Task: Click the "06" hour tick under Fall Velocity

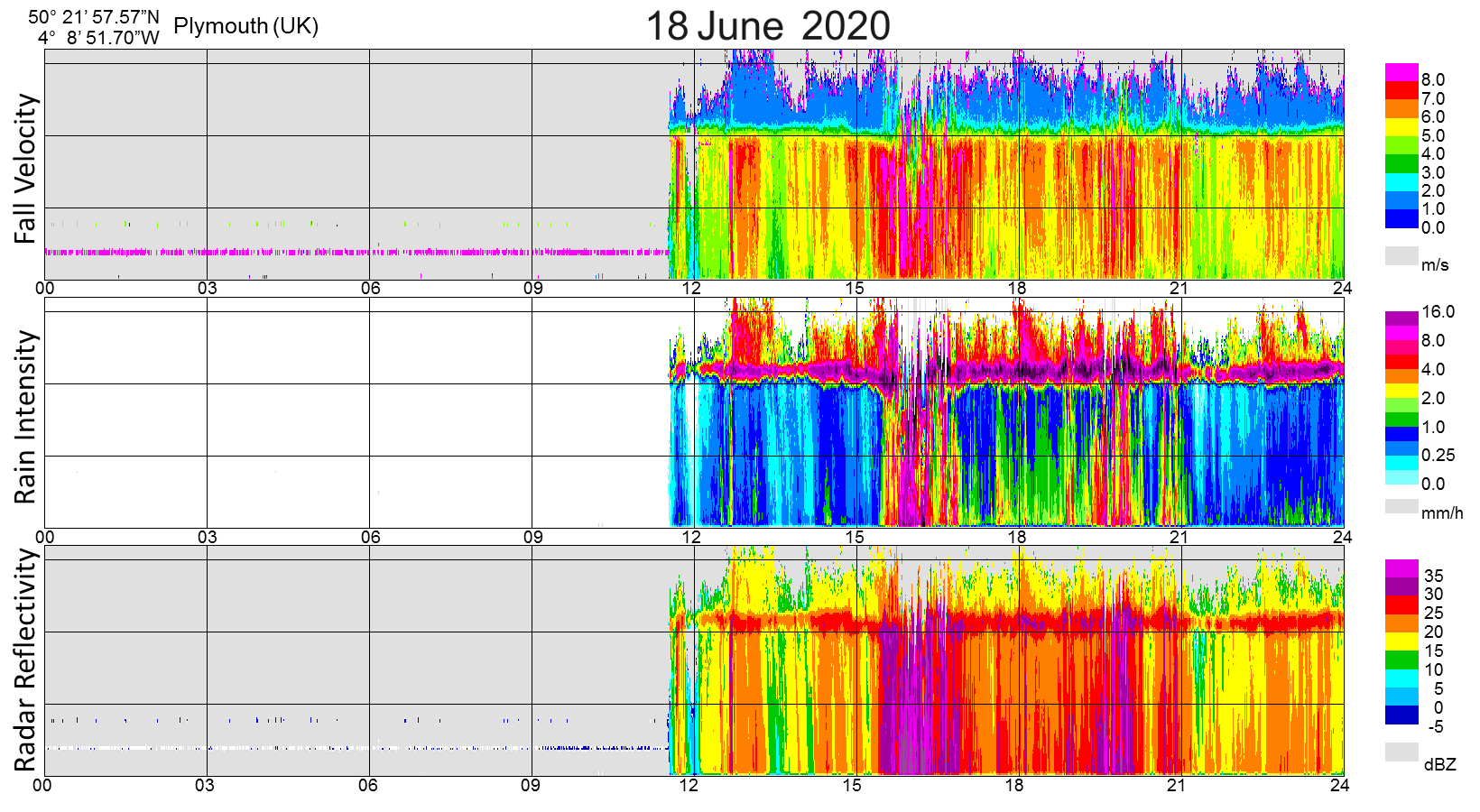Action: [370, 289]
